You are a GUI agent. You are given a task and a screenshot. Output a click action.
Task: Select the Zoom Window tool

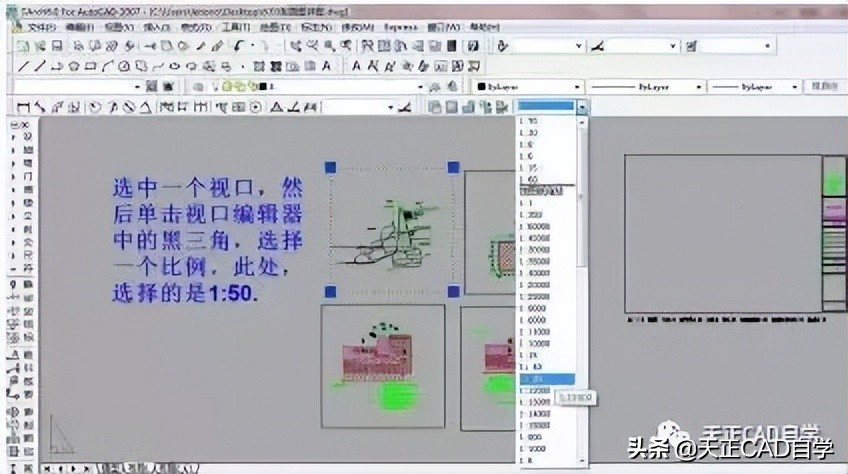click(x=329, y=47)
